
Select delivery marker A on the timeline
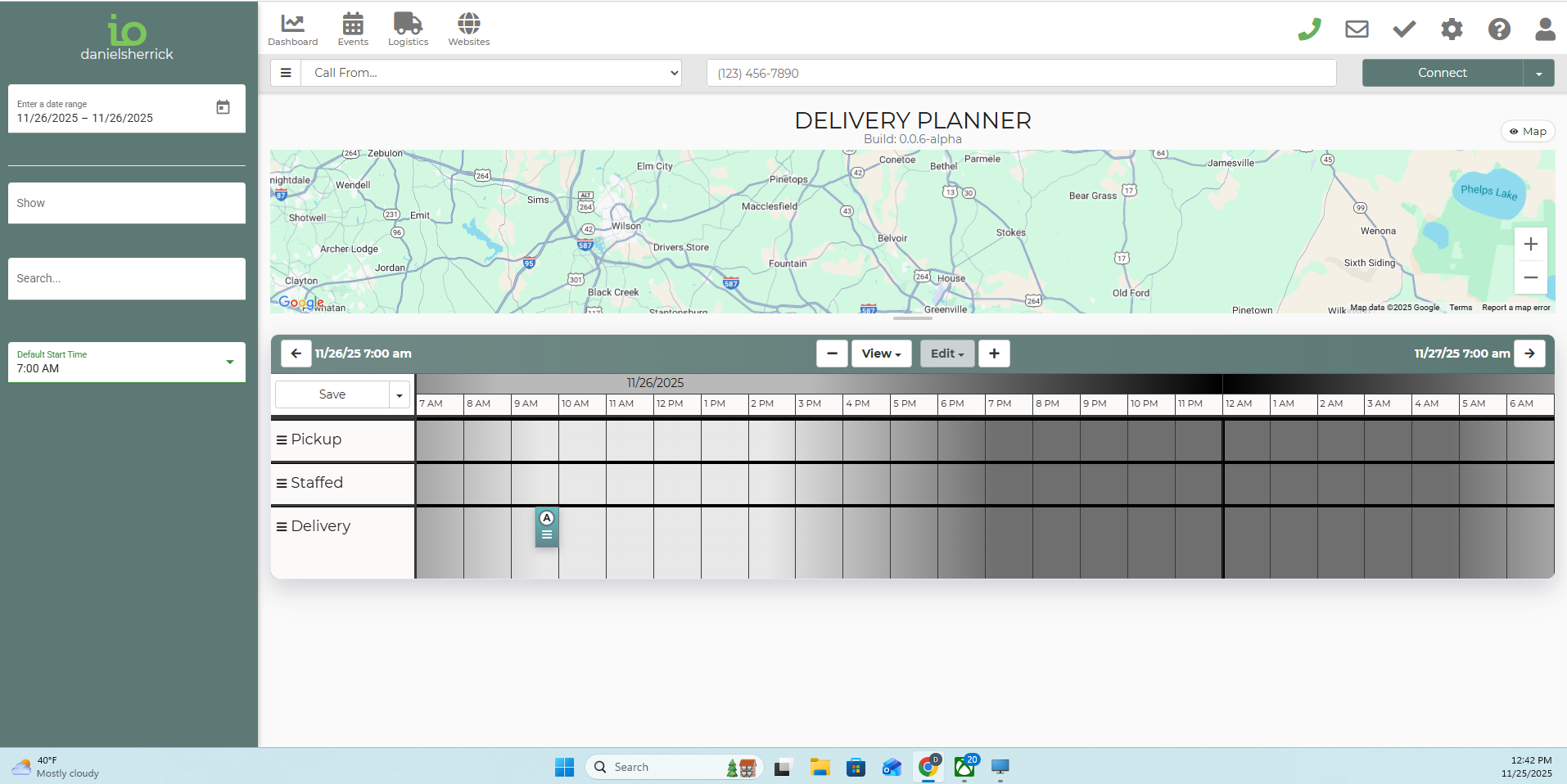(547, 519)
